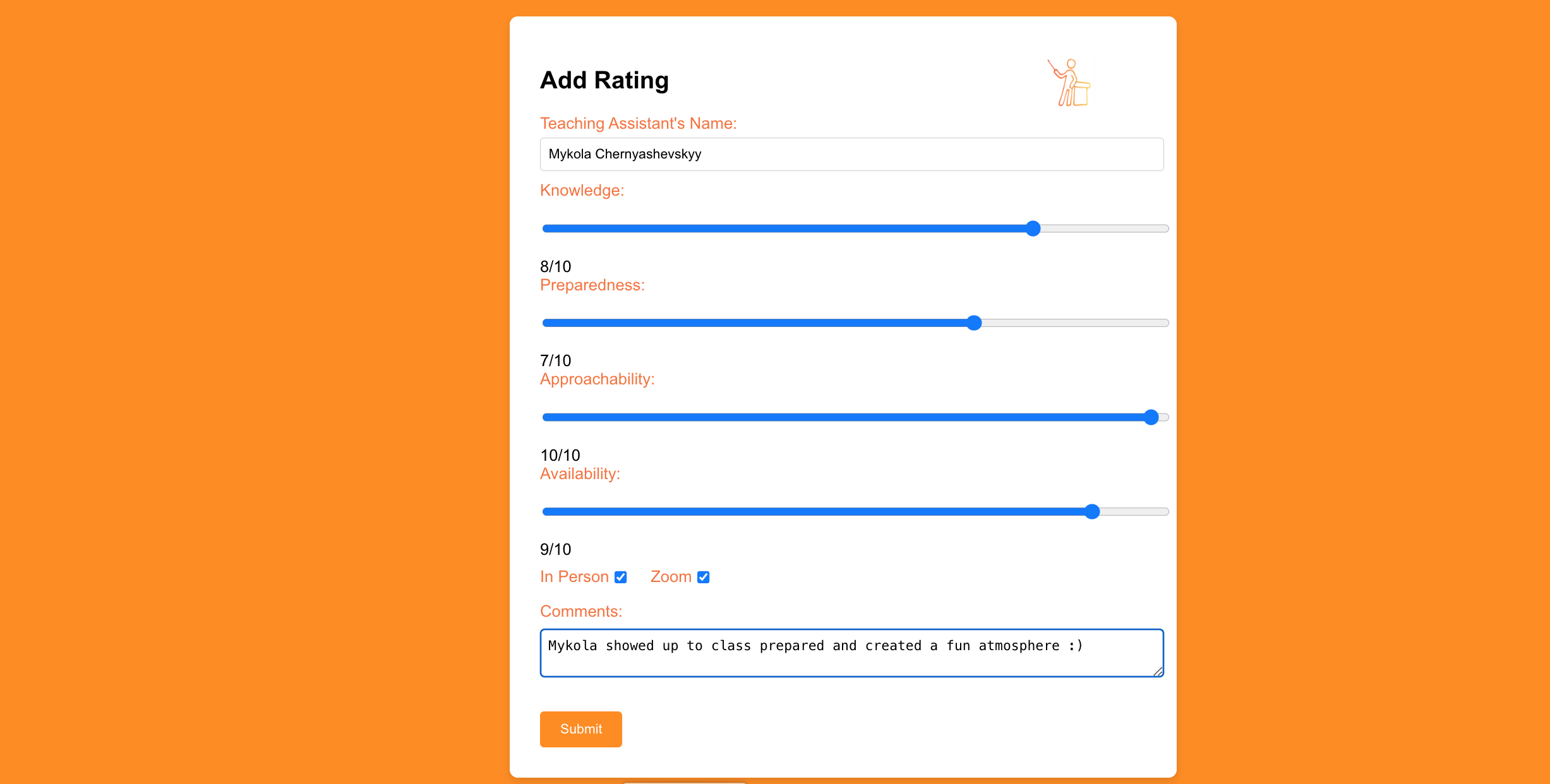Click the Teaching Assistant's Name label

(638, 123)
